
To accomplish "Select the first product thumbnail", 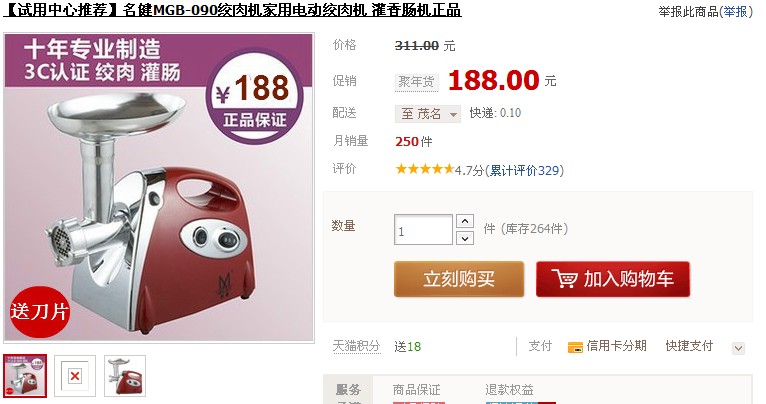I will coord(25,376).
